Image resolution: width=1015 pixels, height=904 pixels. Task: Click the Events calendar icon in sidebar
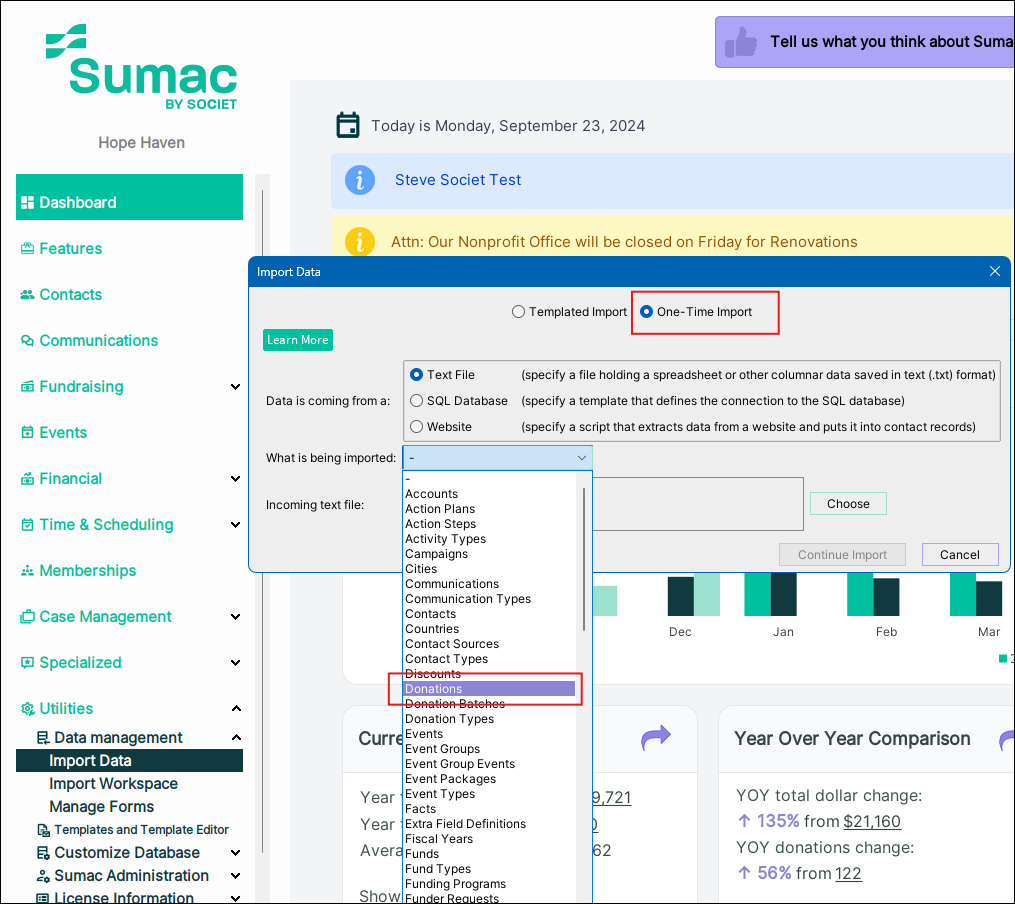click(x=27, y=432)
